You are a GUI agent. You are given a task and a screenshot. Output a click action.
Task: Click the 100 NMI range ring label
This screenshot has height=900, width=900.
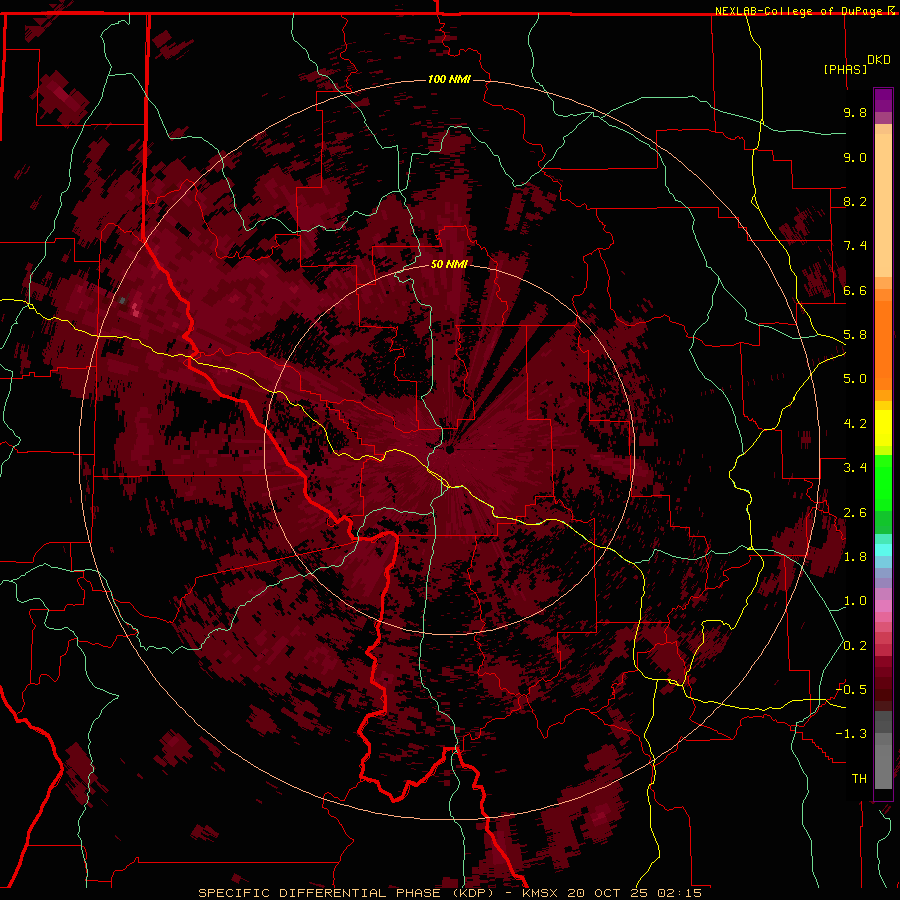449,79
